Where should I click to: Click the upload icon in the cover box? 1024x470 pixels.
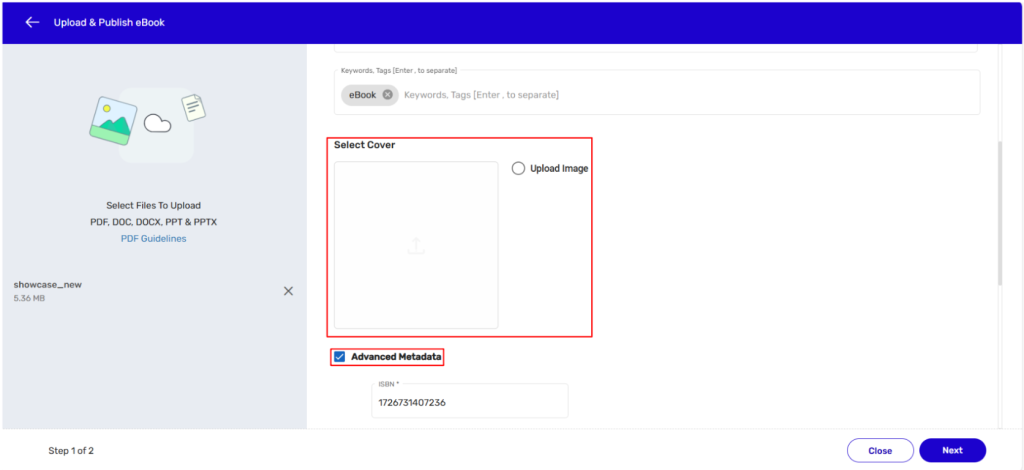pyautogui.click(x=416, y=245)
